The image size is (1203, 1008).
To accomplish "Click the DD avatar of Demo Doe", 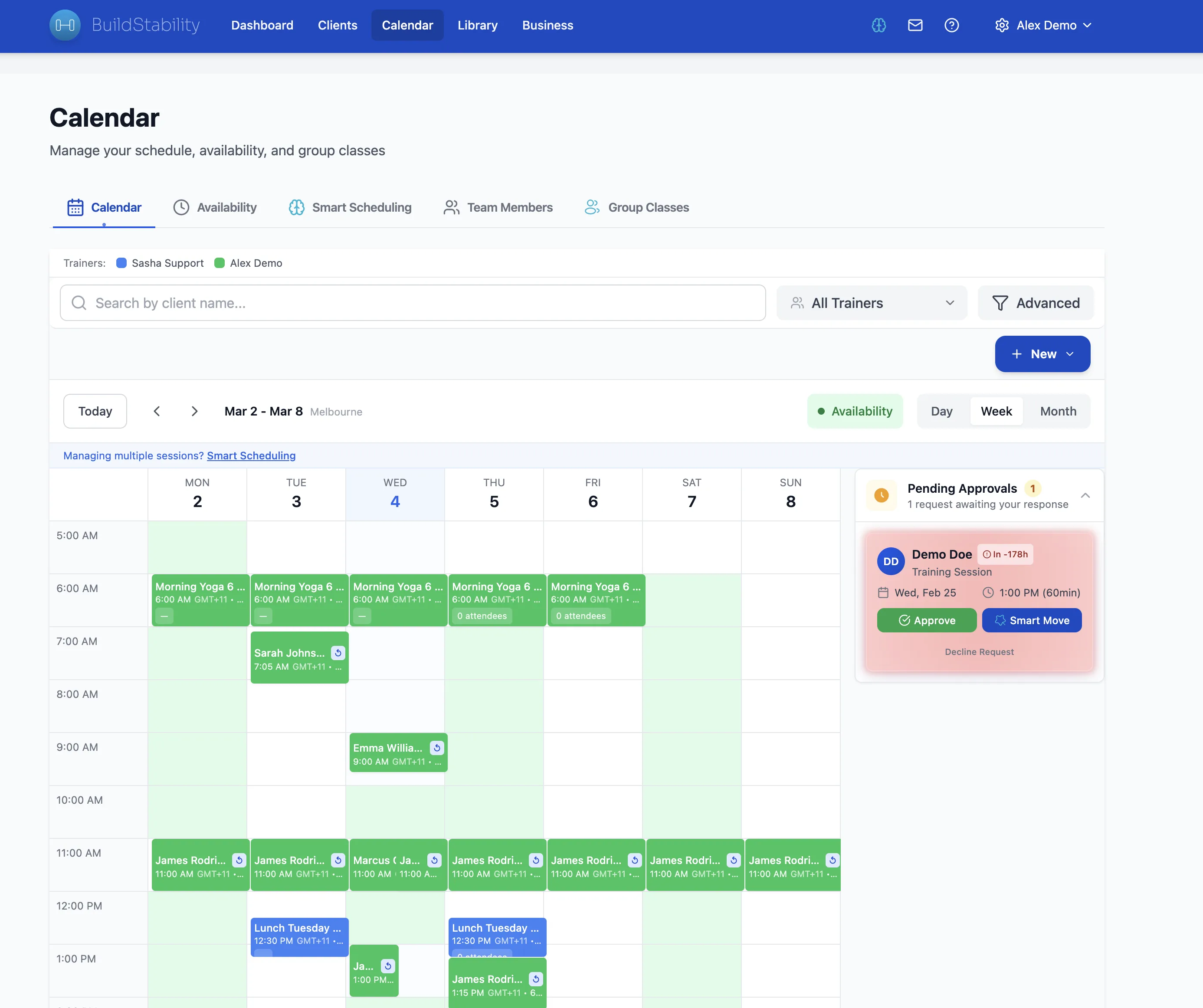I will [x=891, y=562].
